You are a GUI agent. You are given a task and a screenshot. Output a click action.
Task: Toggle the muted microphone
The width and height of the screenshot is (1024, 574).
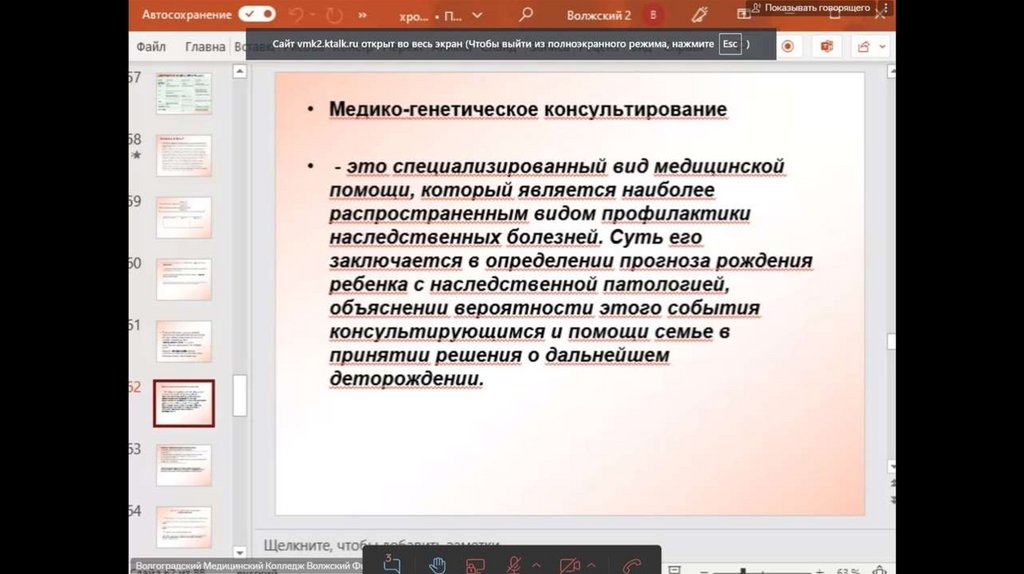coord(514,565)
